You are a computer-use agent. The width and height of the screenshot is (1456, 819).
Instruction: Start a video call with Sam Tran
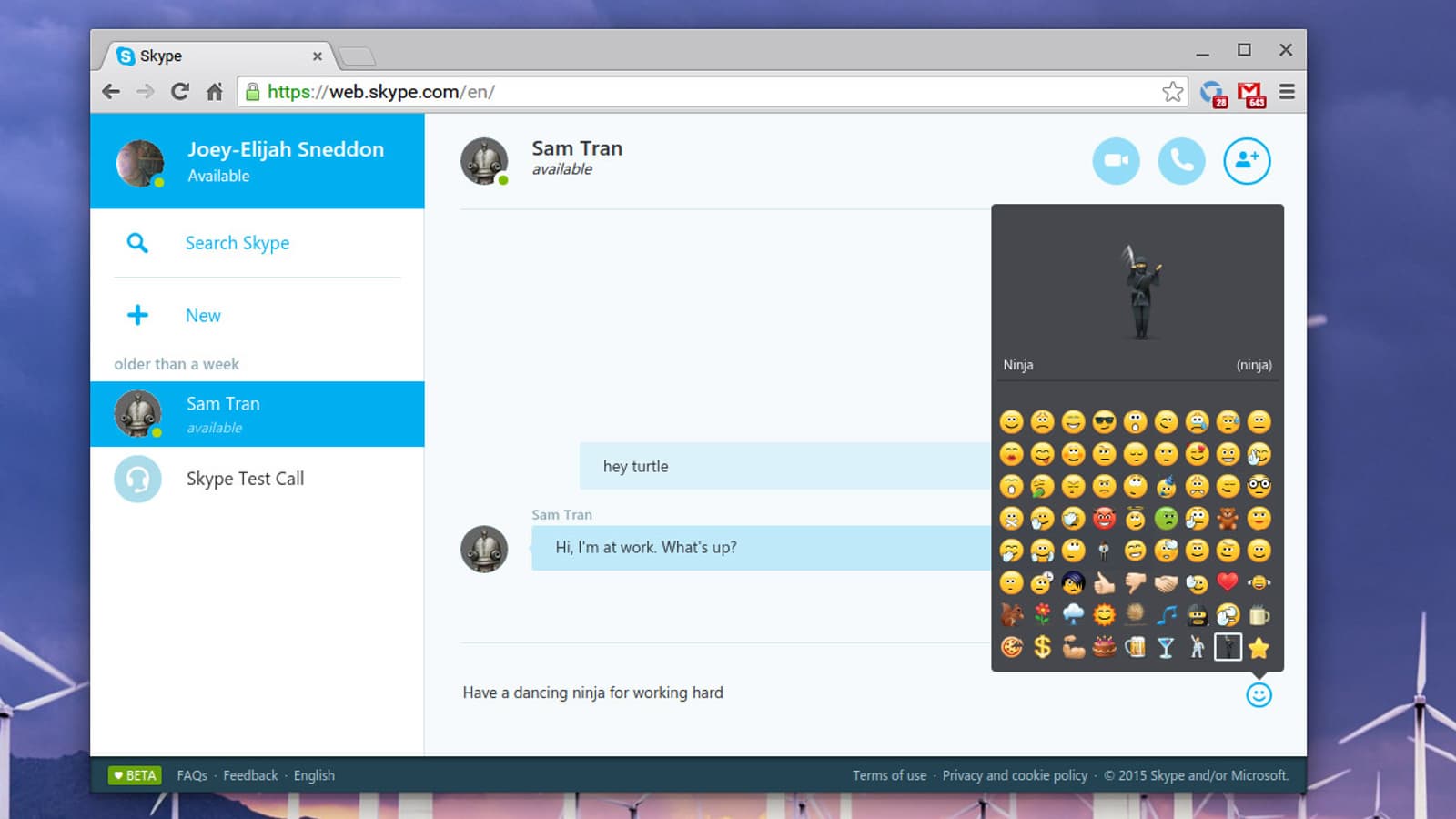pyautogui.click(x=1116, y=161)
